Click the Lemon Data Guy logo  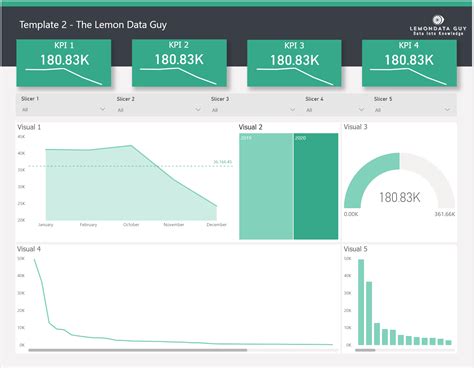[x=438, y=25]
